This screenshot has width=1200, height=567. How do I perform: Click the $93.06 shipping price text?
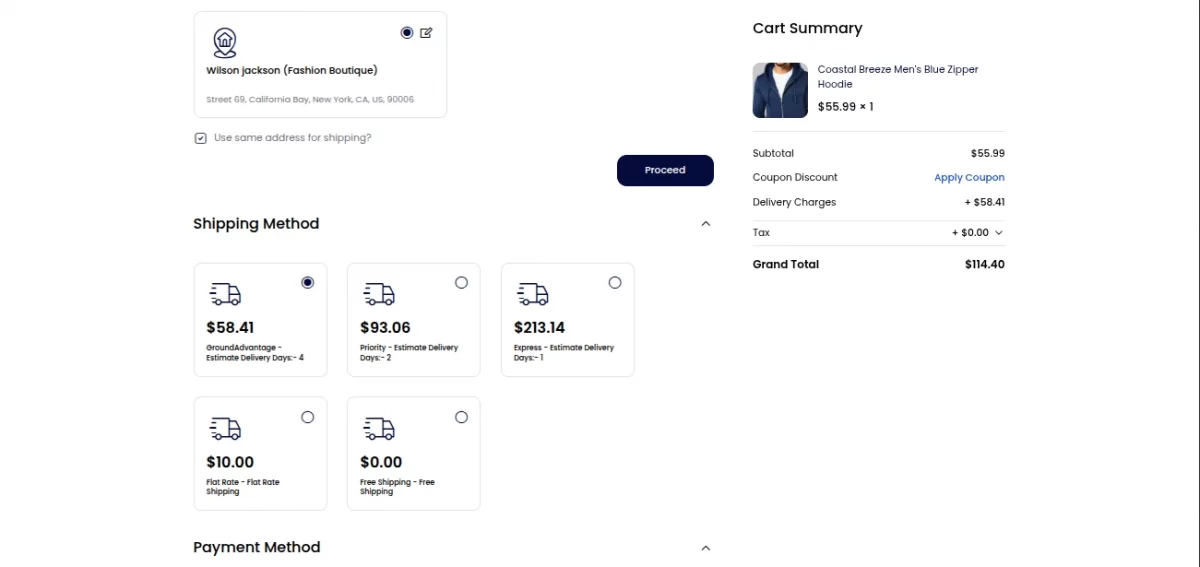click(385, 328)
